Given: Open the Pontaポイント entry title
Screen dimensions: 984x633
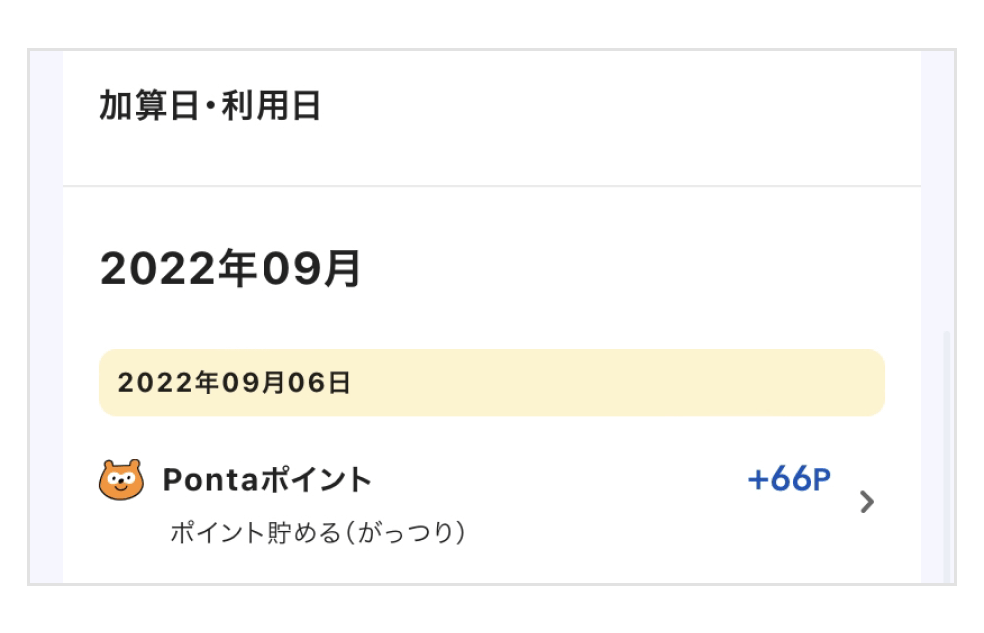Looking at the screenshot, I should coord(267,481).
